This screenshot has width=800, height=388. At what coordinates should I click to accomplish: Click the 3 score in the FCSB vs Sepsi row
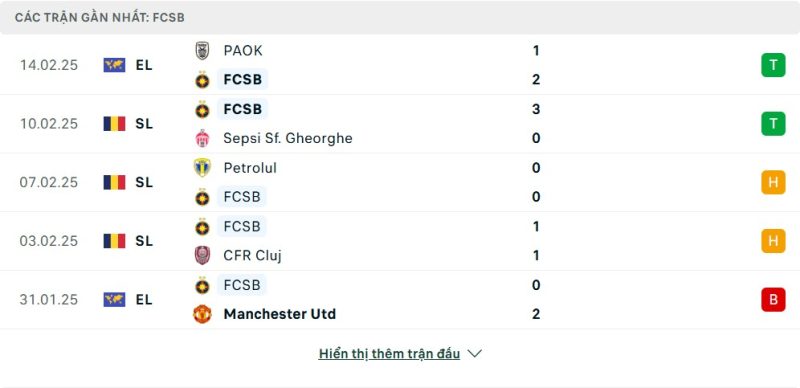pyautogui.click(x=536, y=109)
